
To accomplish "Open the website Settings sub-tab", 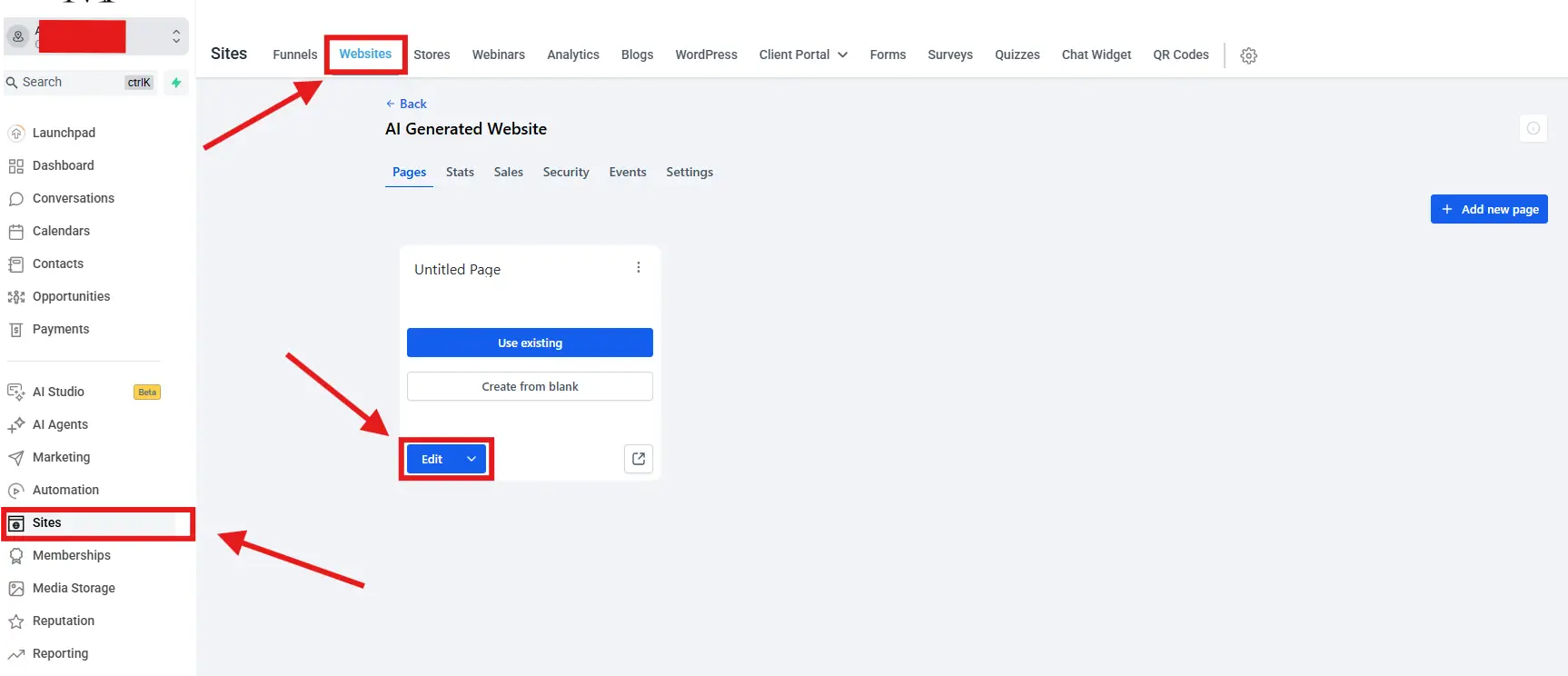I will point(690,172).
